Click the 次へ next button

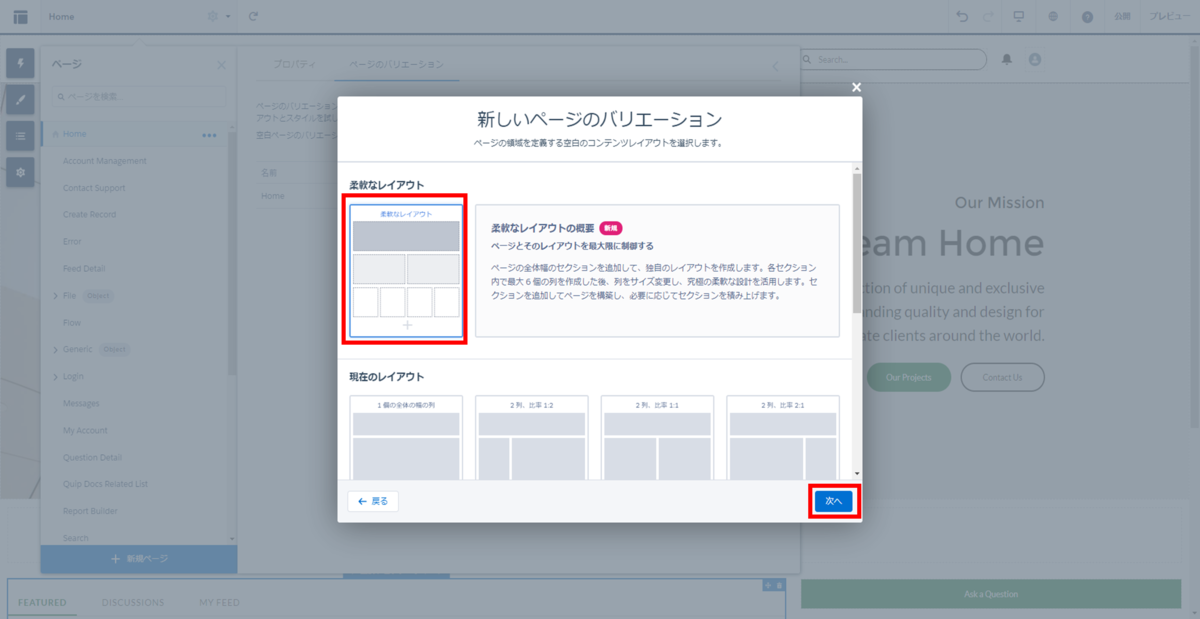coord(833,501)
